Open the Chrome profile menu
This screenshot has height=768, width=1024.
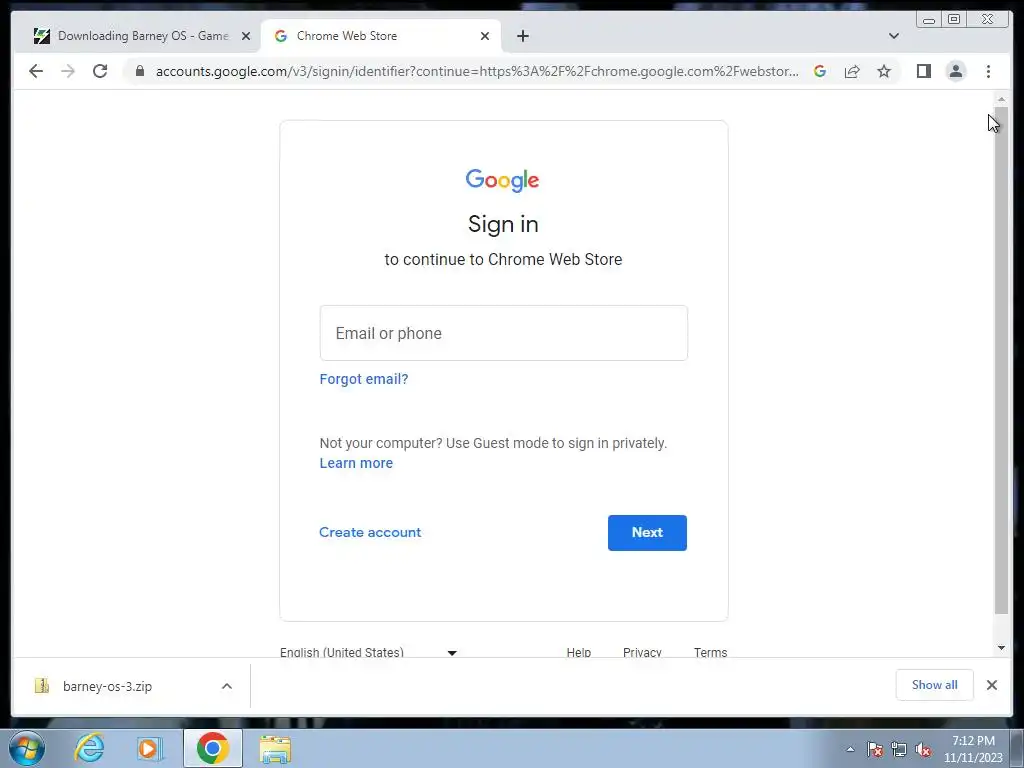pyautogui.click(x=956, y=71)
